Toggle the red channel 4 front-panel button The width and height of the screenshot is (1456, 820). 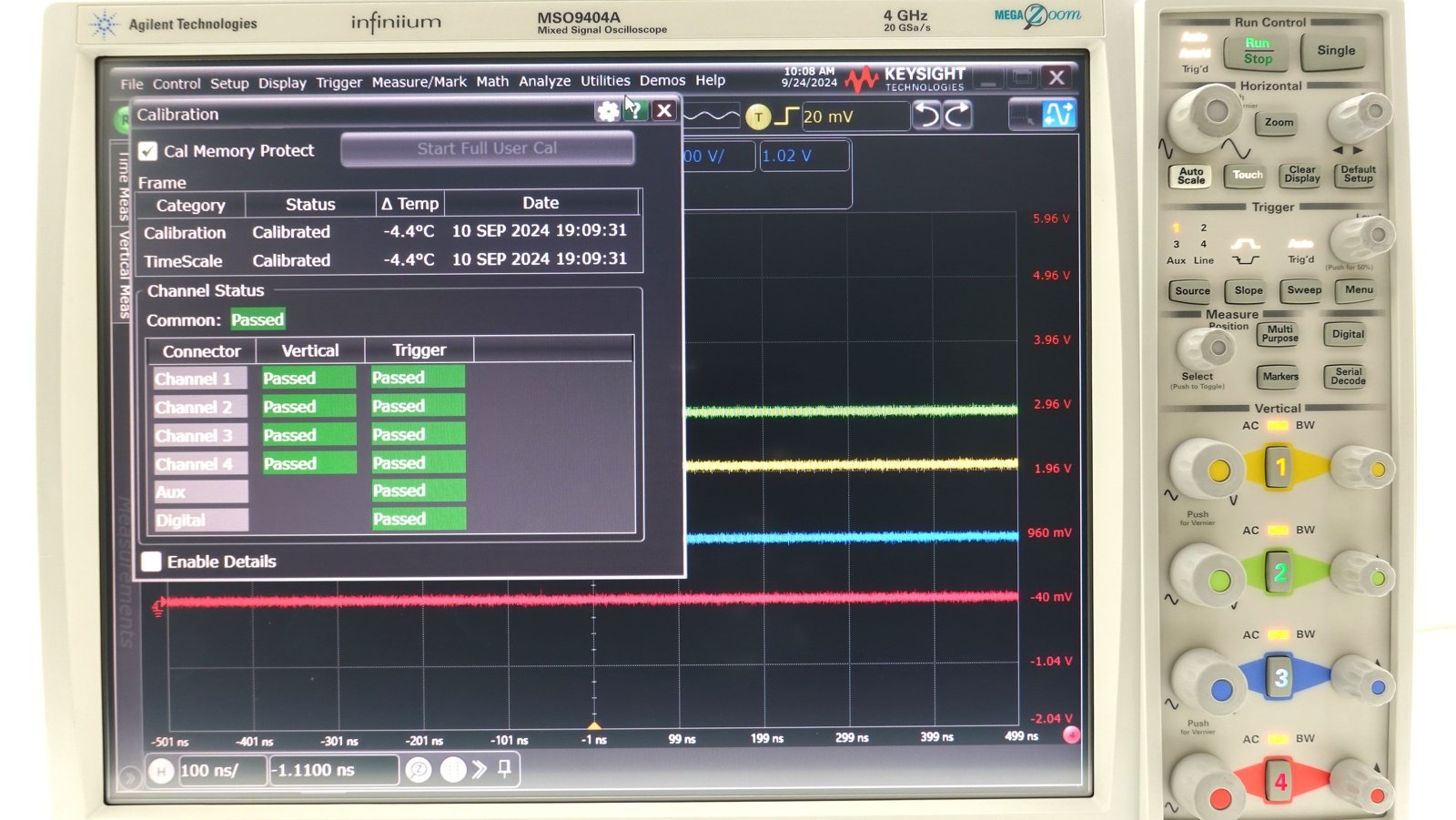click(x=1279, y=782)
